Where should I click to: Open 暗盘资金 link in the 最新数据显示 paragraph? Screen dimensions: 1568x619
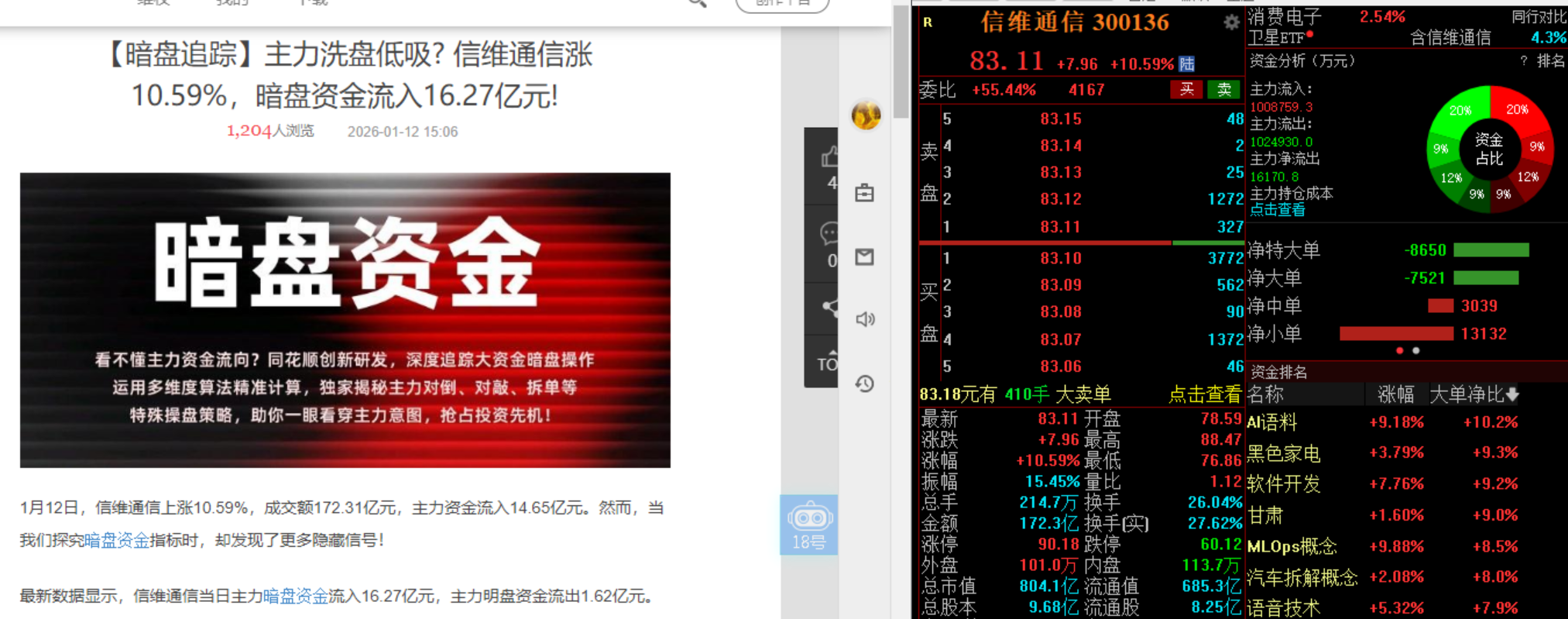295,596
